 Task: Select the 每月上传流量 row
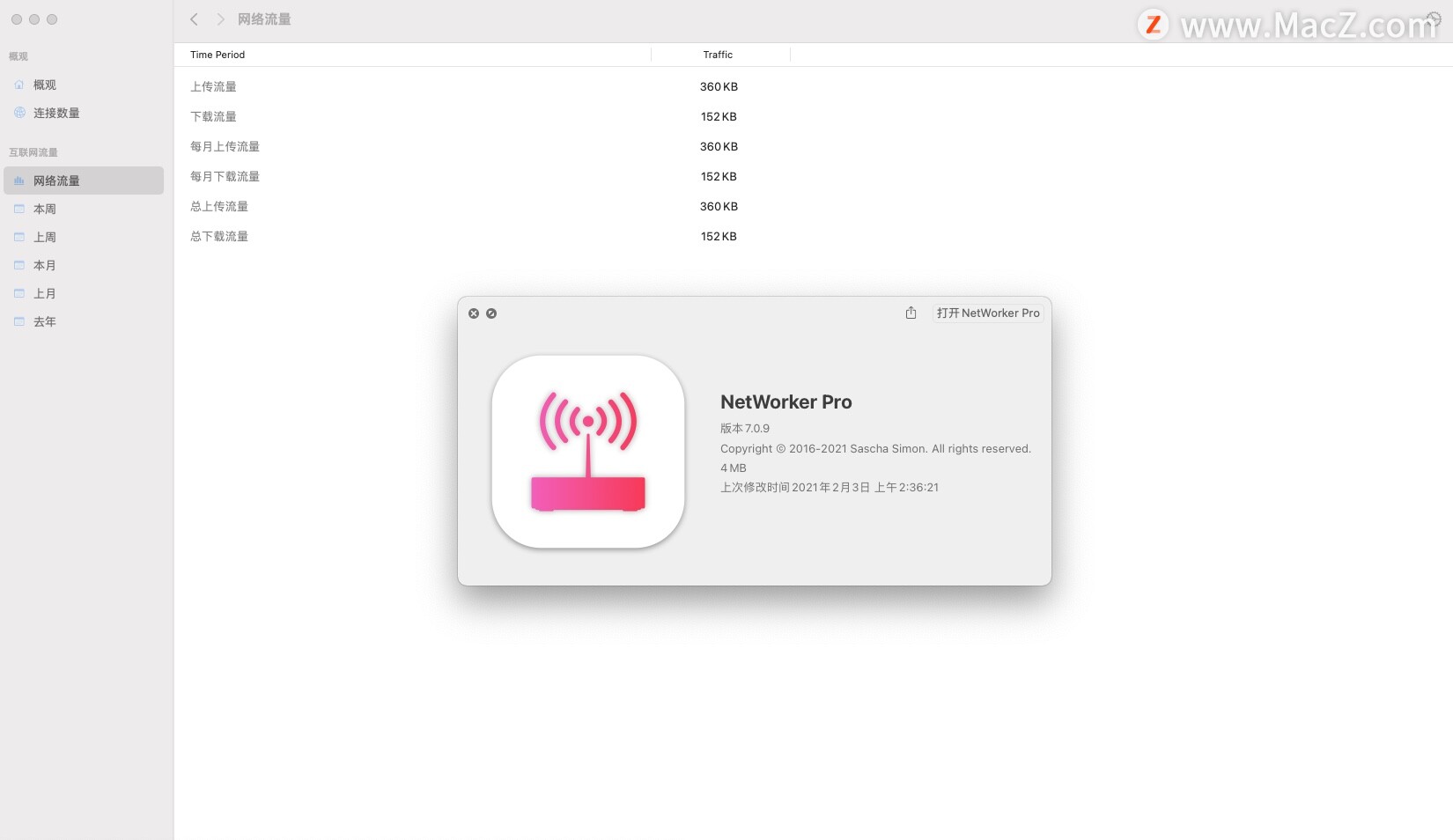point(813,146)
